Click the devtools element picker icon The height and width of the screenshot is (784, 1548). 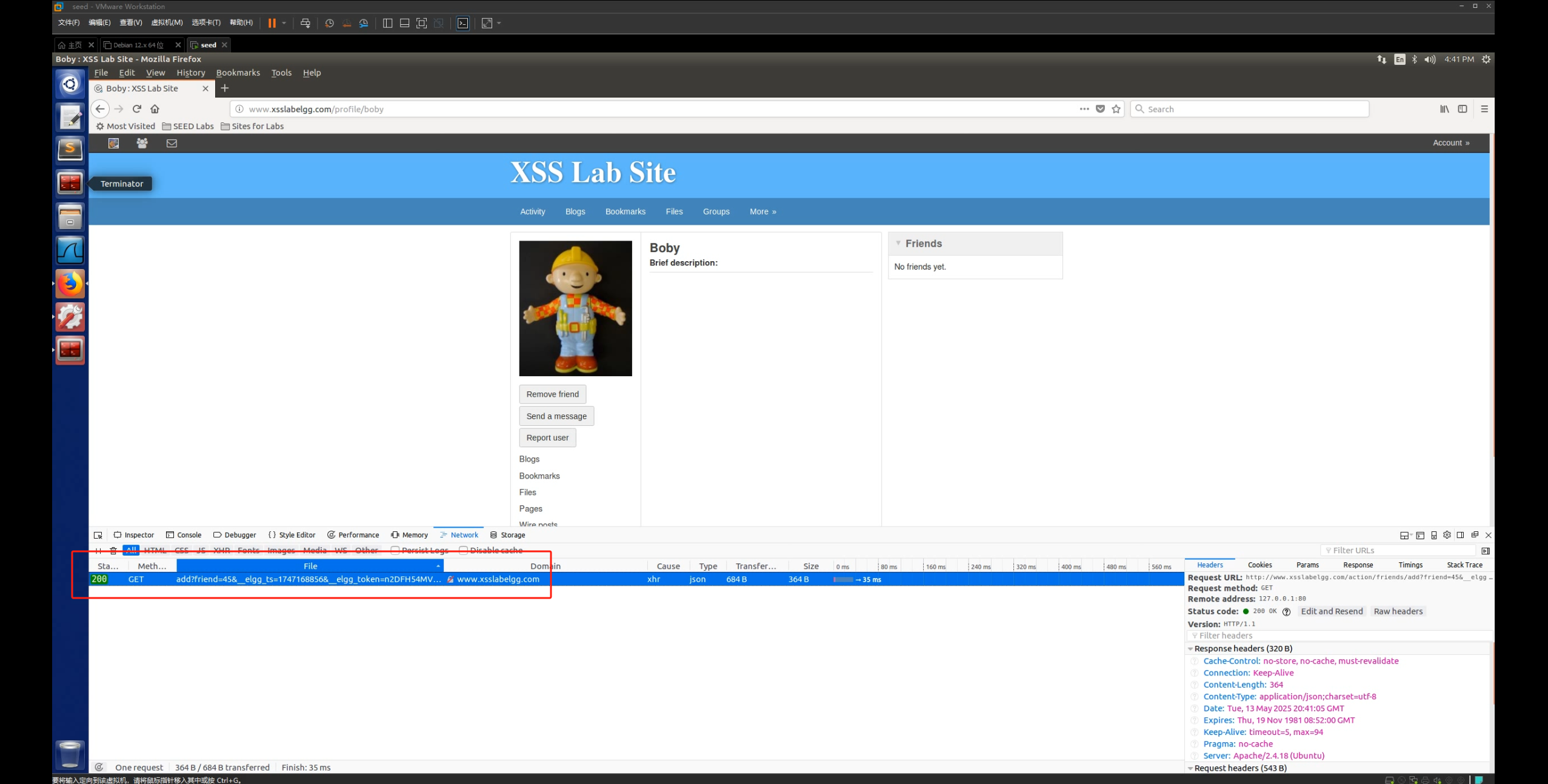coord(98,535)
